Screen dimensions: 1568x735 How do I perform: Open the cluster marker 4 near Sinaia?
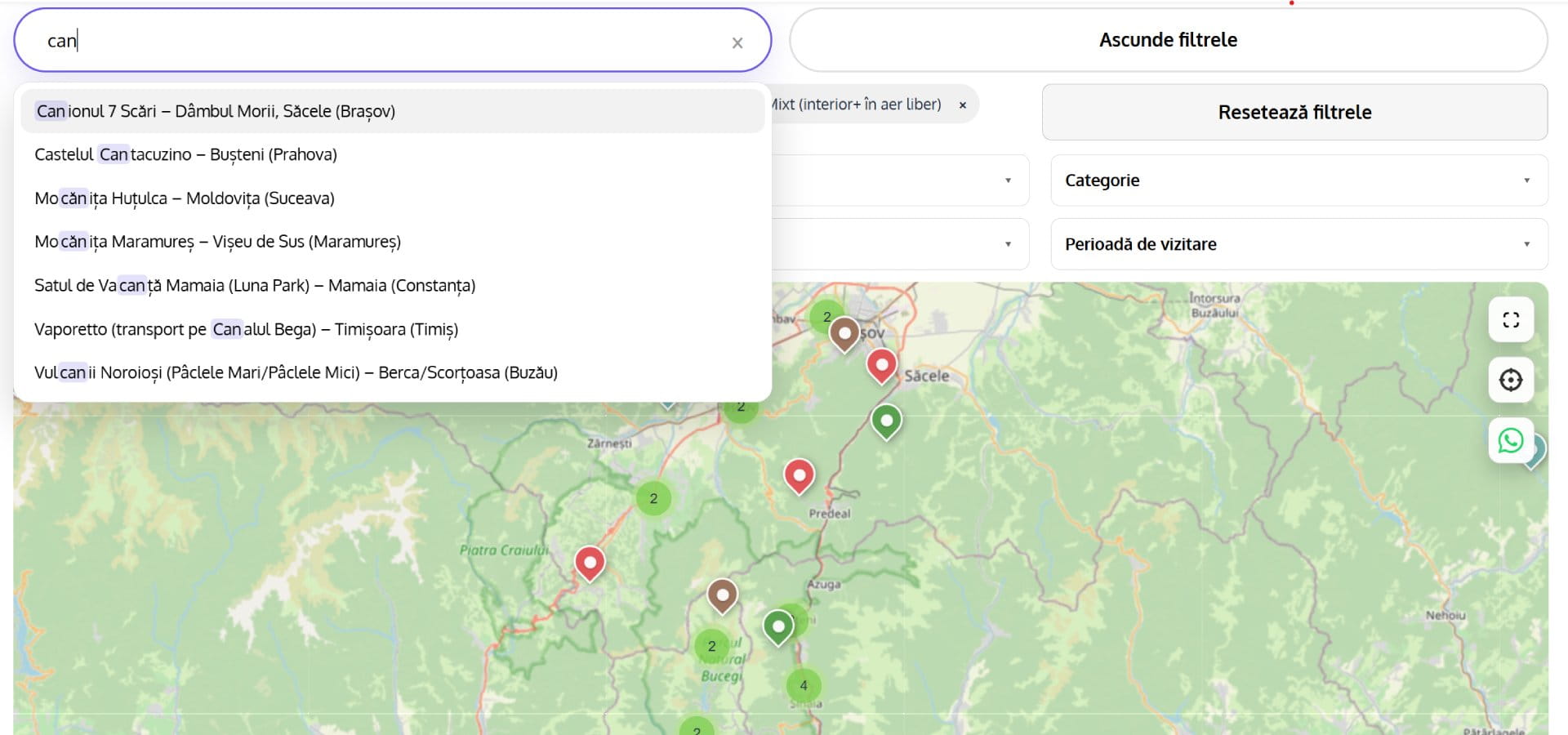[x=804, y=685]
